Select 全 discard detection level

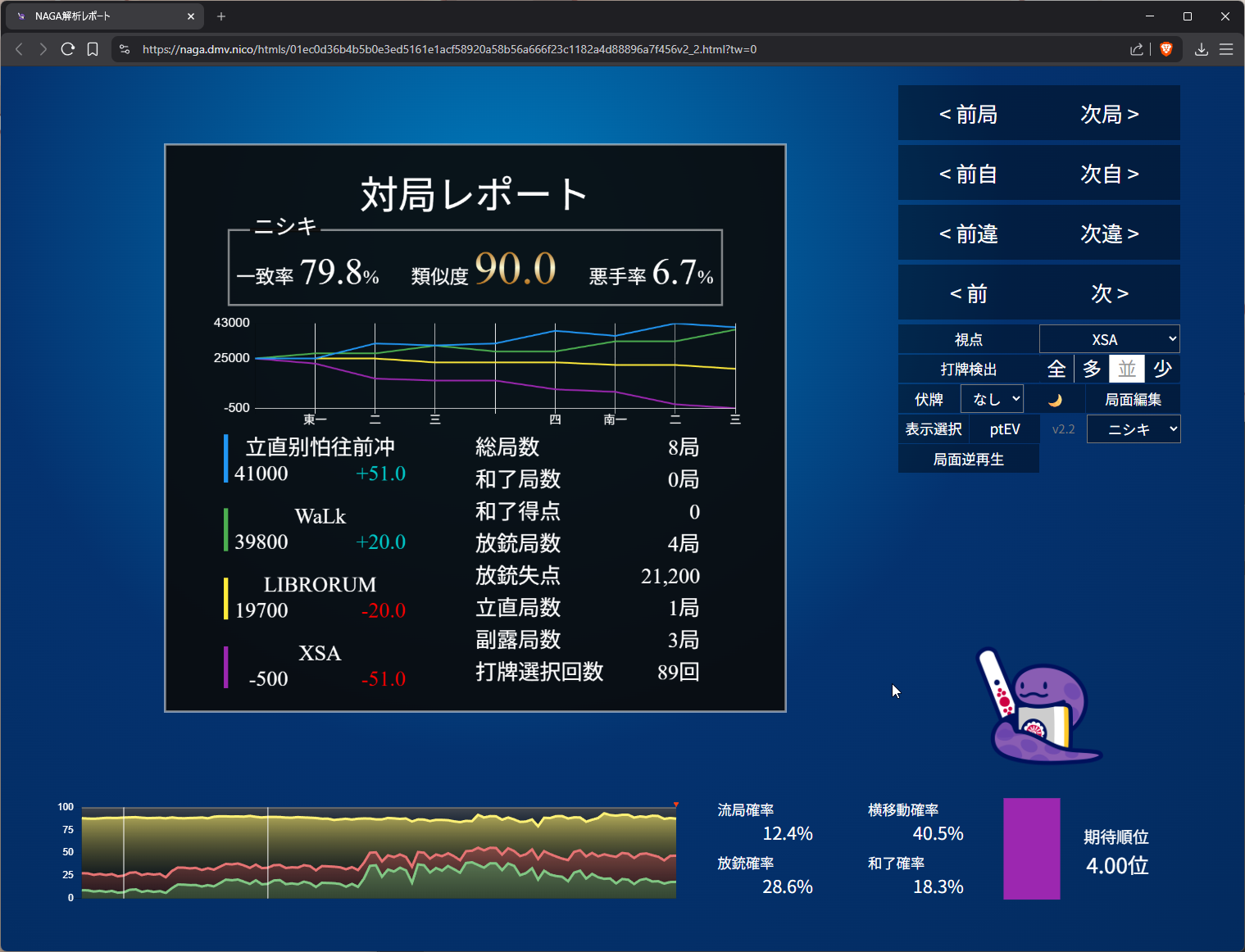[1056, 369]
